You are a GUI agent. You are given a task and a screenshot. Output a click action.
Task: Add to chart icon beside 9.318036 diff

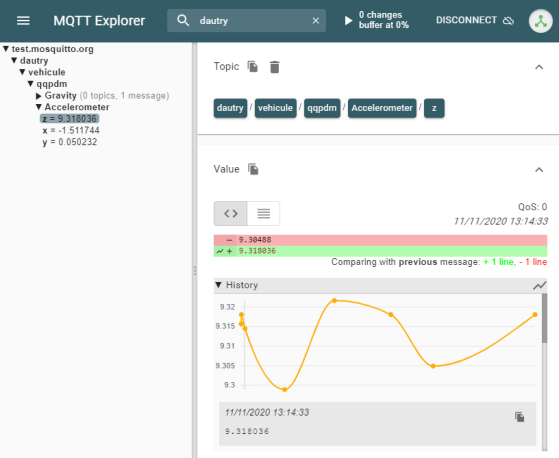coord(220,251)
